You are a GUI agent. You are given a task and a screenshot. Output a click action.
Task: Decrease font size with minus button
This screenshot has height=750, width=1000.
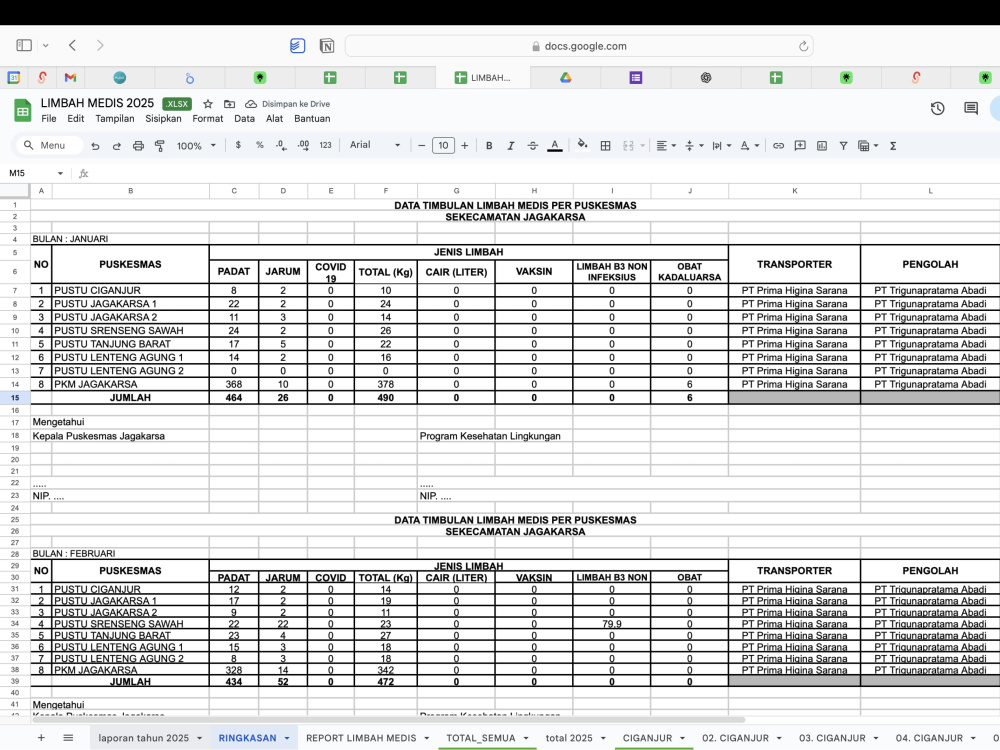click(422, 145)
